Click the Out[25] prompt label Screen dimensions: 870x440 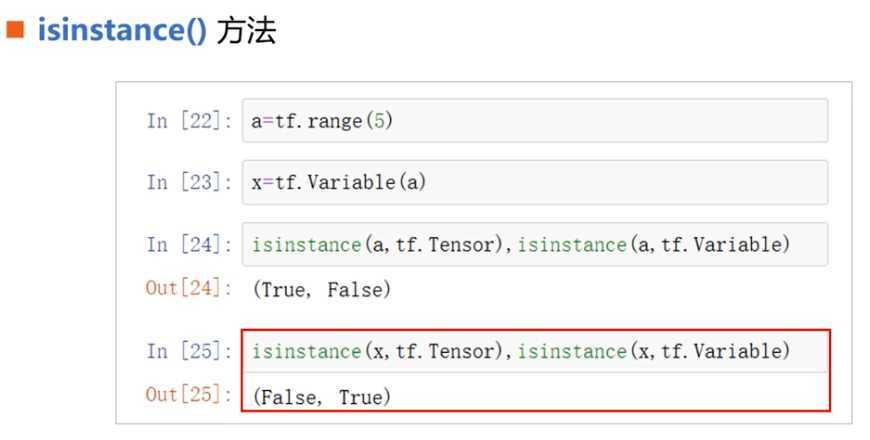189,395
